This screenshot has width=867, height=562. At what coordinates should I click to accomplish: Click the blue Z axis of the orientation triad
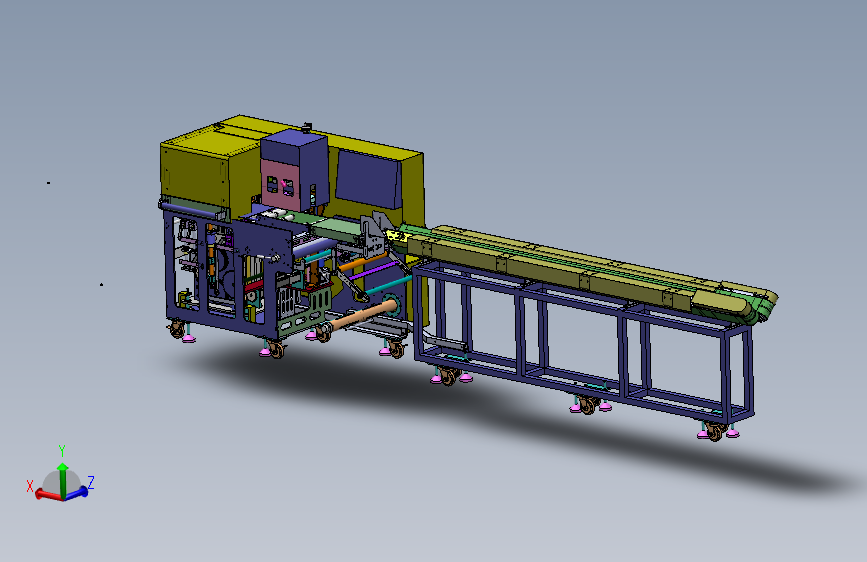77,492
